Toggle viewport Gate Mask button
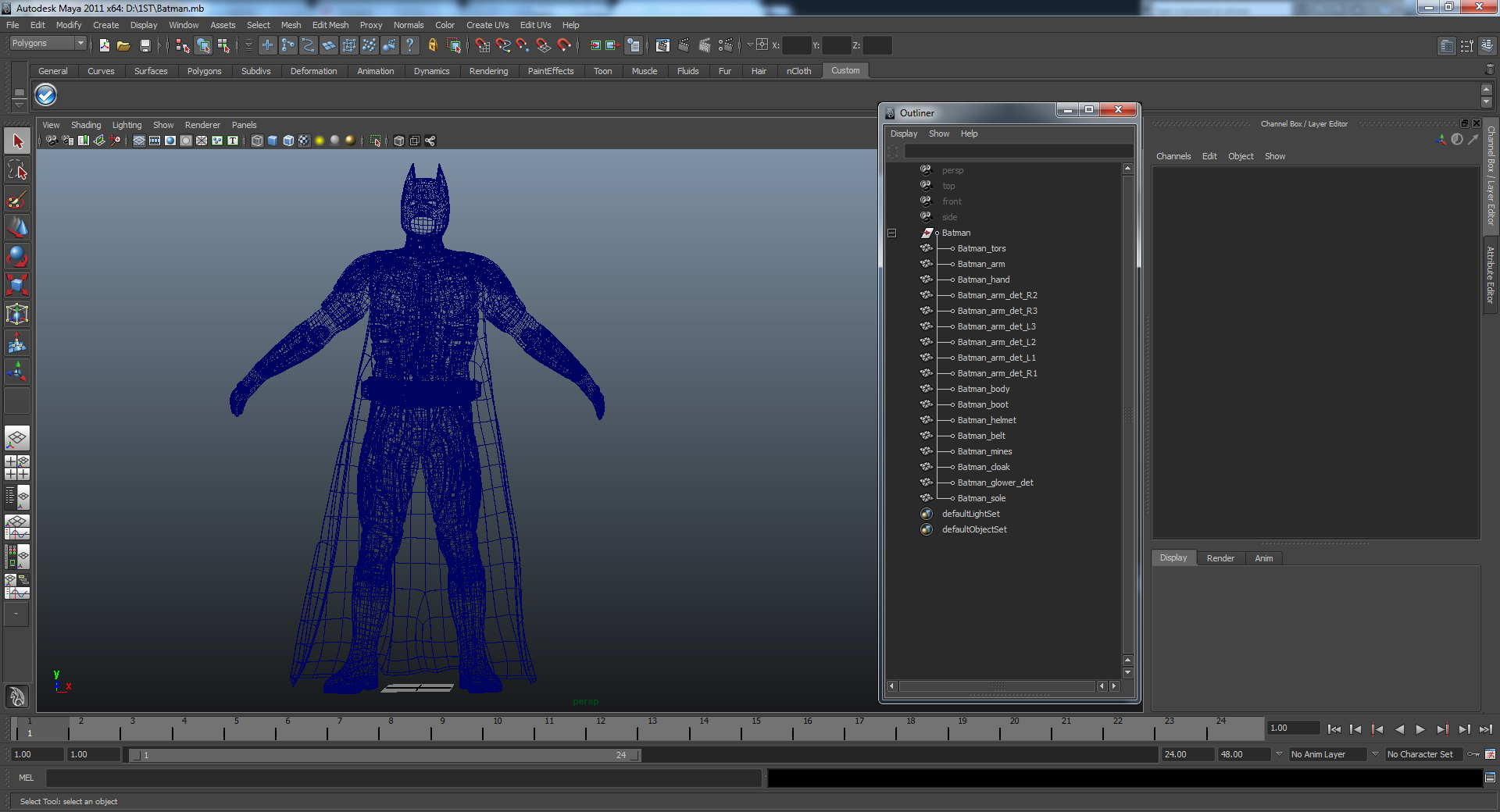The width and height of the screenshot is (1500, 812). click(x=186, y=141)
